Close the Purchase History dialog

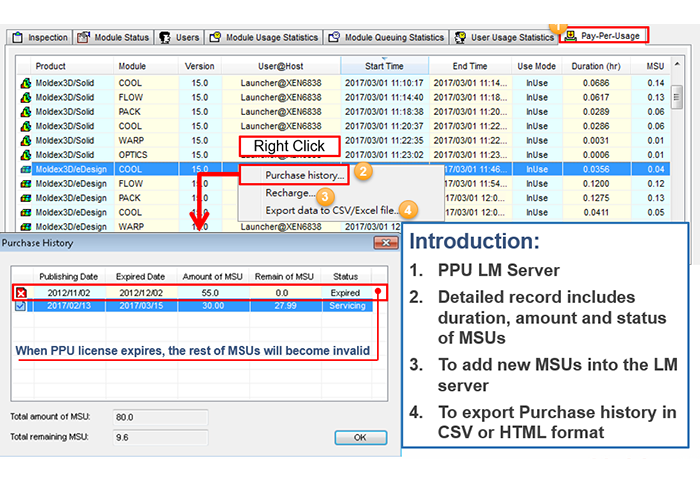pos(381,243)
